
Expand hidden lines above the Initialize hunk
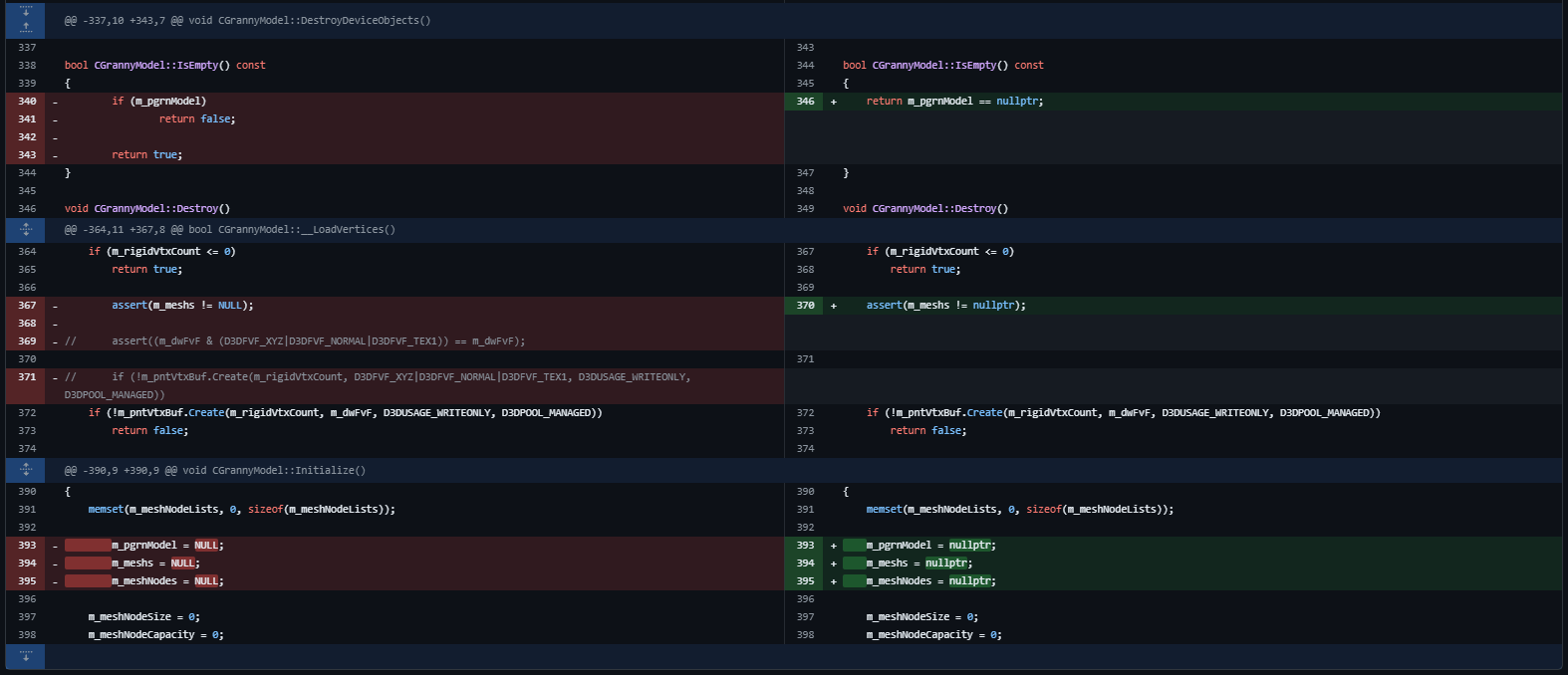(x=26, y=470)
